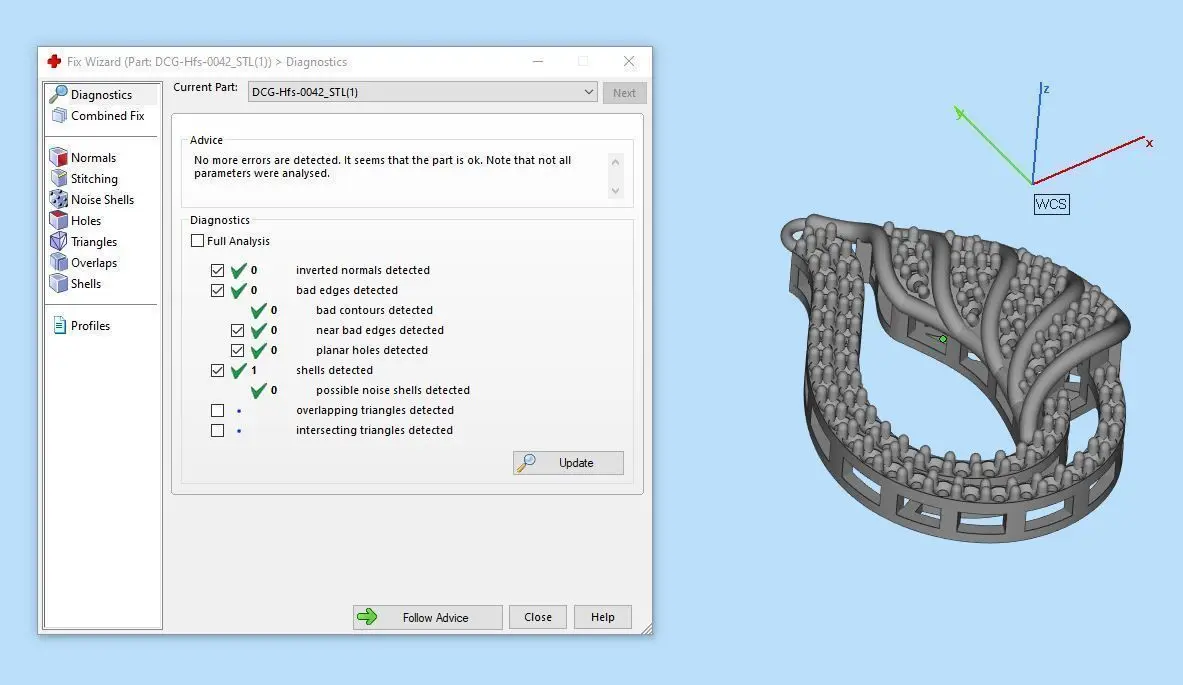
Task: Select Shells in the sidebar
Action: click(x=85, y=284)
